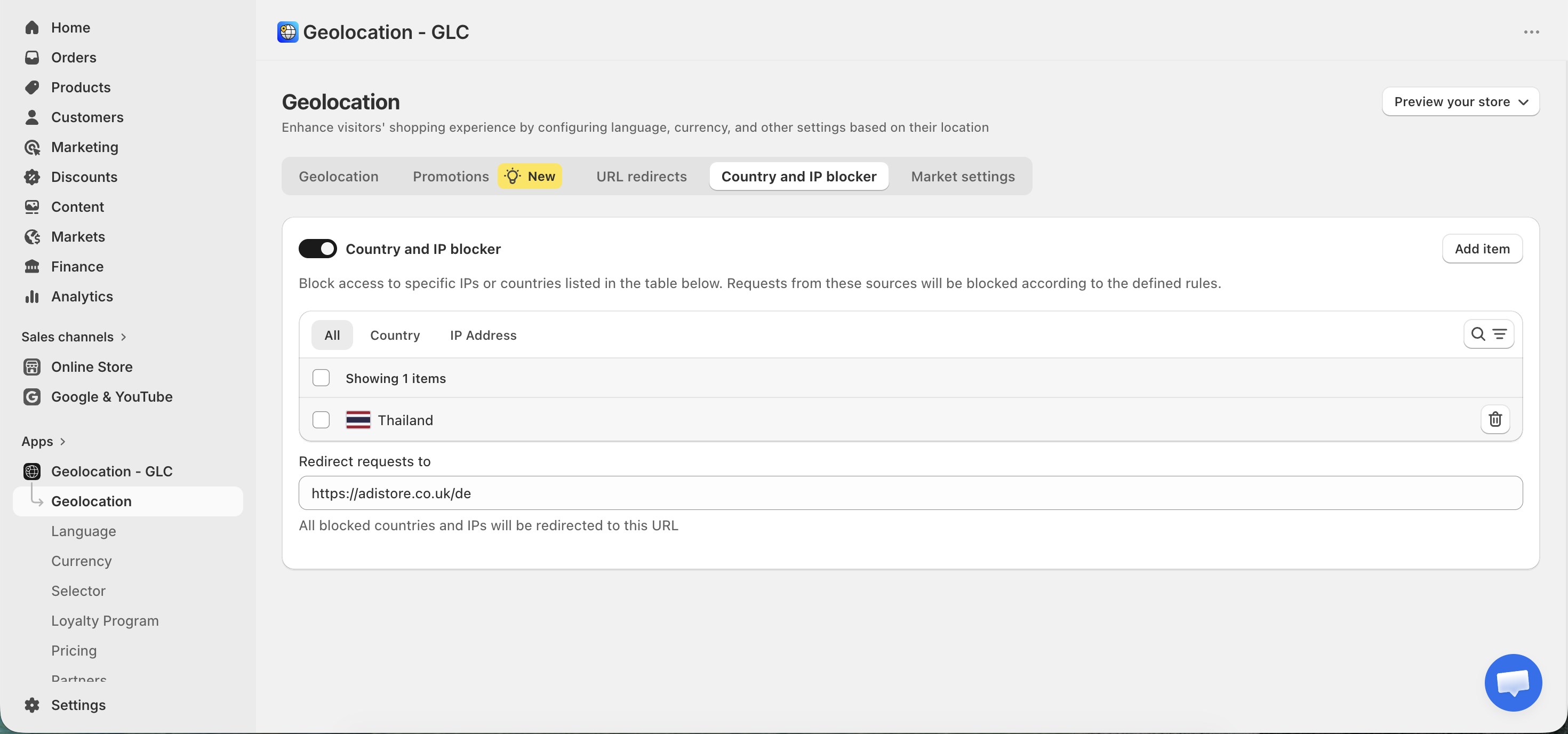This screenshot has width=1568, height=734.
Task: Click the Thailand flag icon
Action: pos(358,419)
